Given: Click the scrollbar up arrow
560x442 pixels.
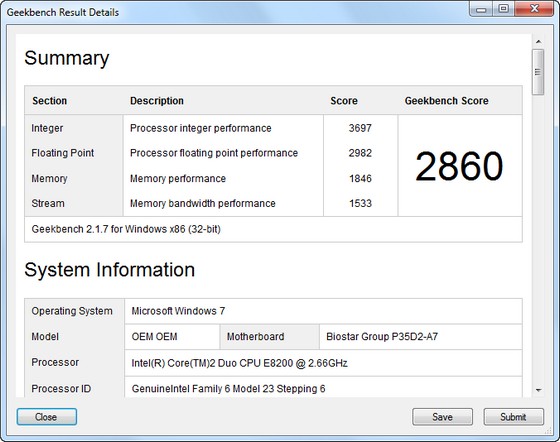Looking at the screenshot, I should (x=538, y=42).
